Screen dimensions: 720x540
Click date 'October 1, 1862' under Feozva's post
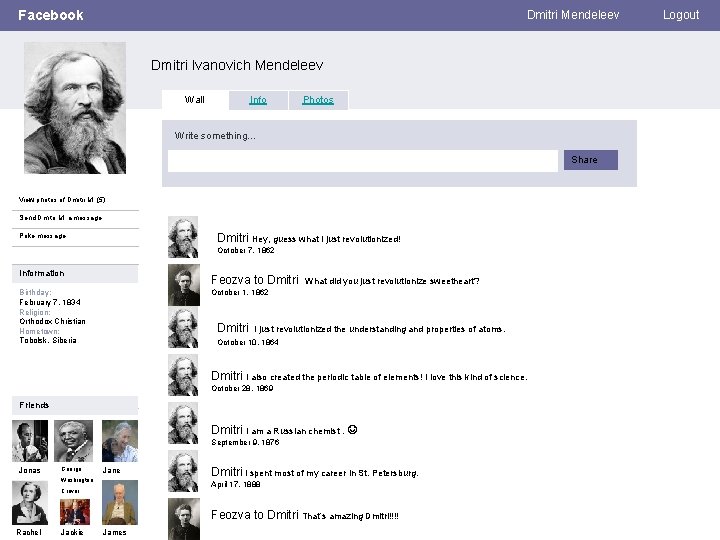240,292
